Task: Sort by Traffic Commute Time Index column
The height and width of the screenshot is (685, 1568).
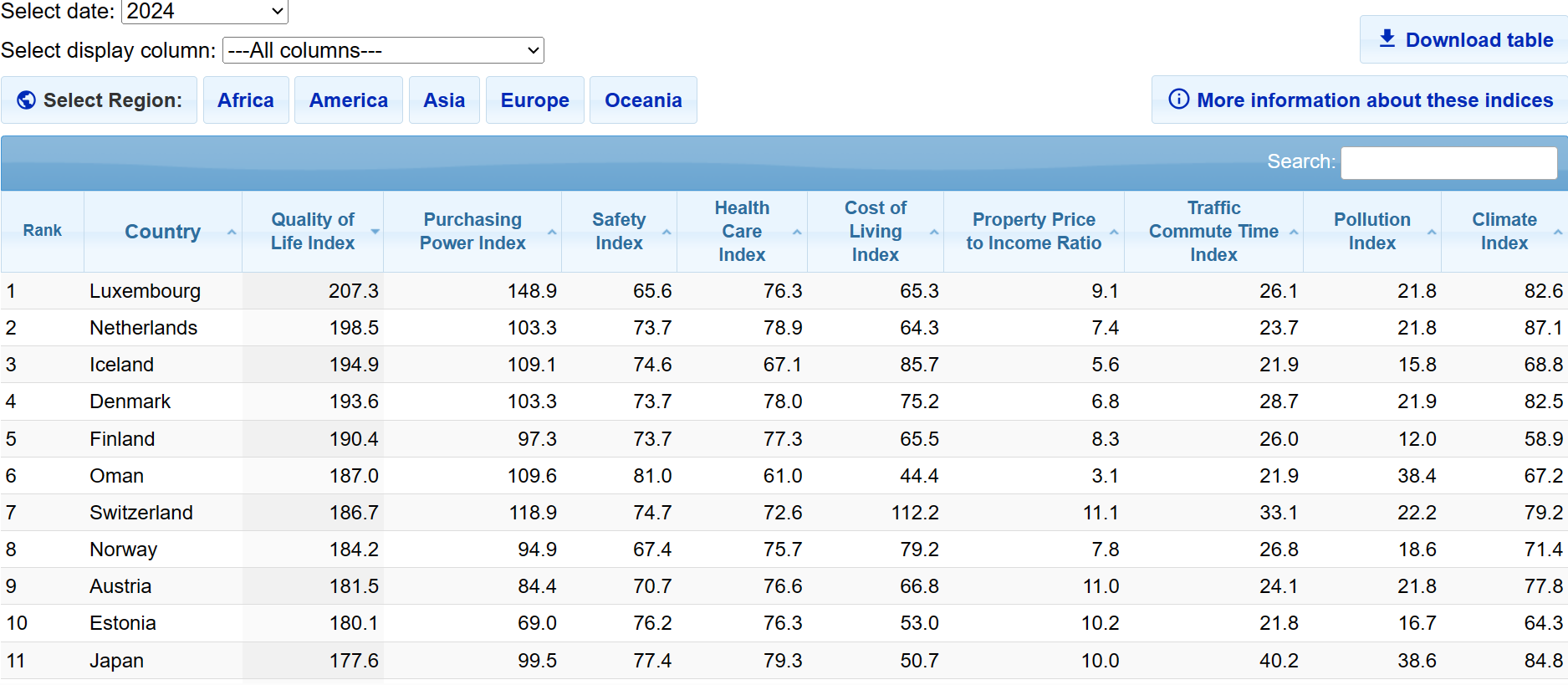Action: pos(1213,232)
